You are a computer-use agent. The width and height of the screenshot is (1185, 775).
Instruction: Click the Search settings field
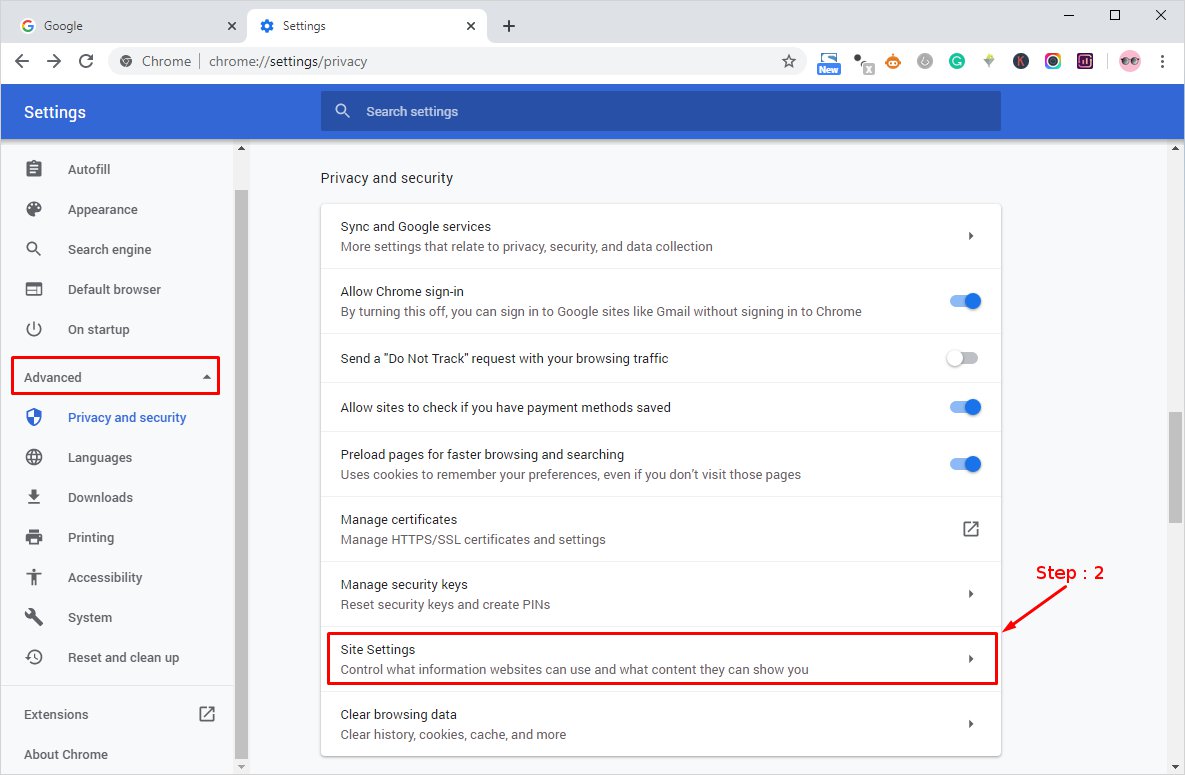pyautogui.click(x=660, y=111)
